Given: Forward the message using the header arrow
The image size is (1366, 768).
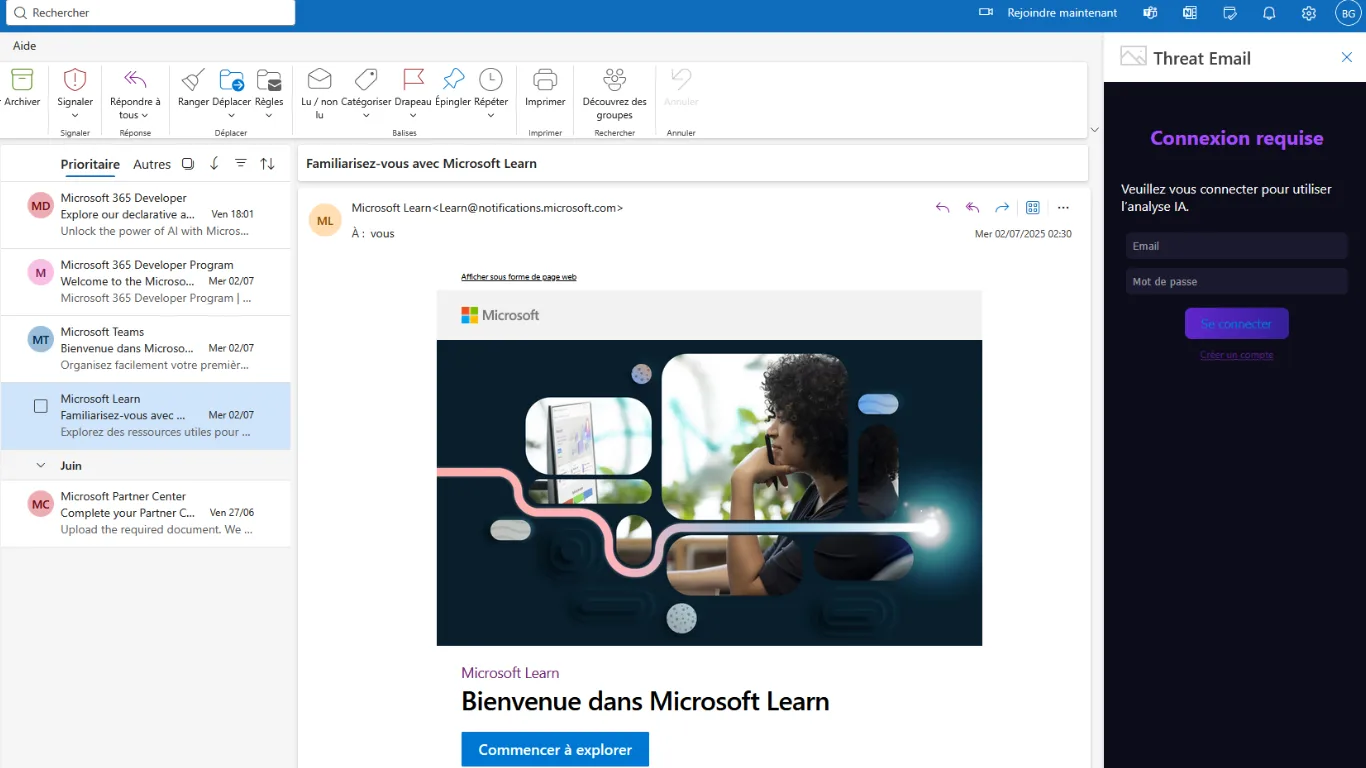Looking at the screenshot, I should pos(1002,208).
